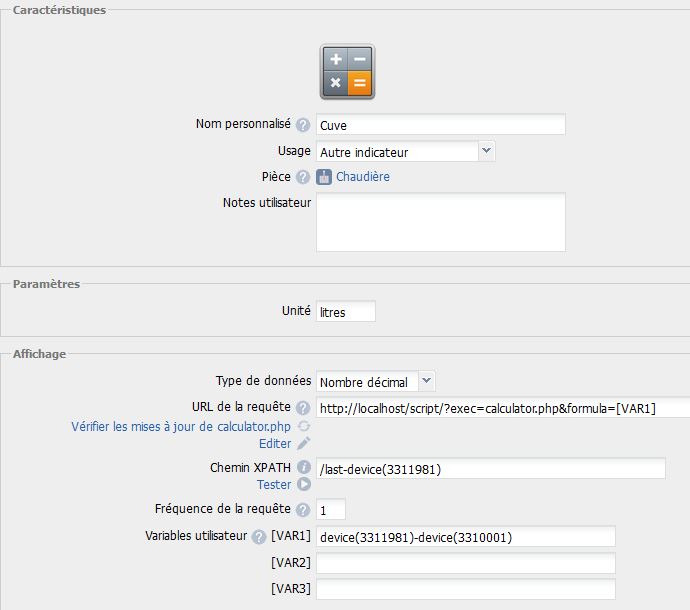Open info icon for Chemin XPATH
690x610 pixels.
(304, 467)
